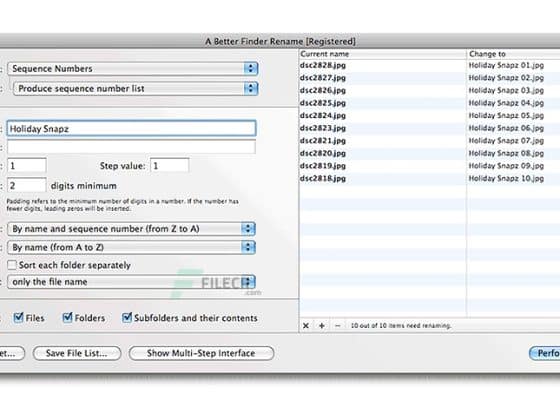Select dsc2825.jpg in the file list
Viewport: 560px width, 420px height.
[323, 103]
